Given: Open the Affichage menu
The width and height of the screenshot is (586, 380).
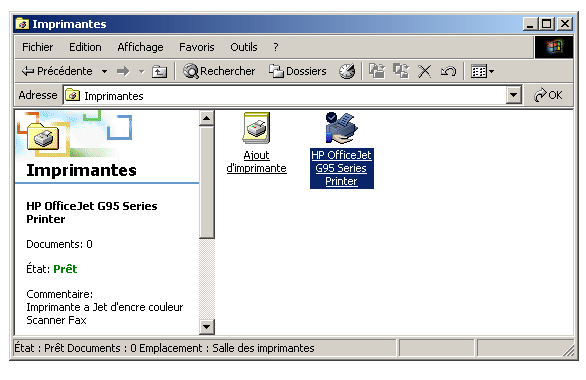Looking at the screenshot, I should click(x=140, y=47).
